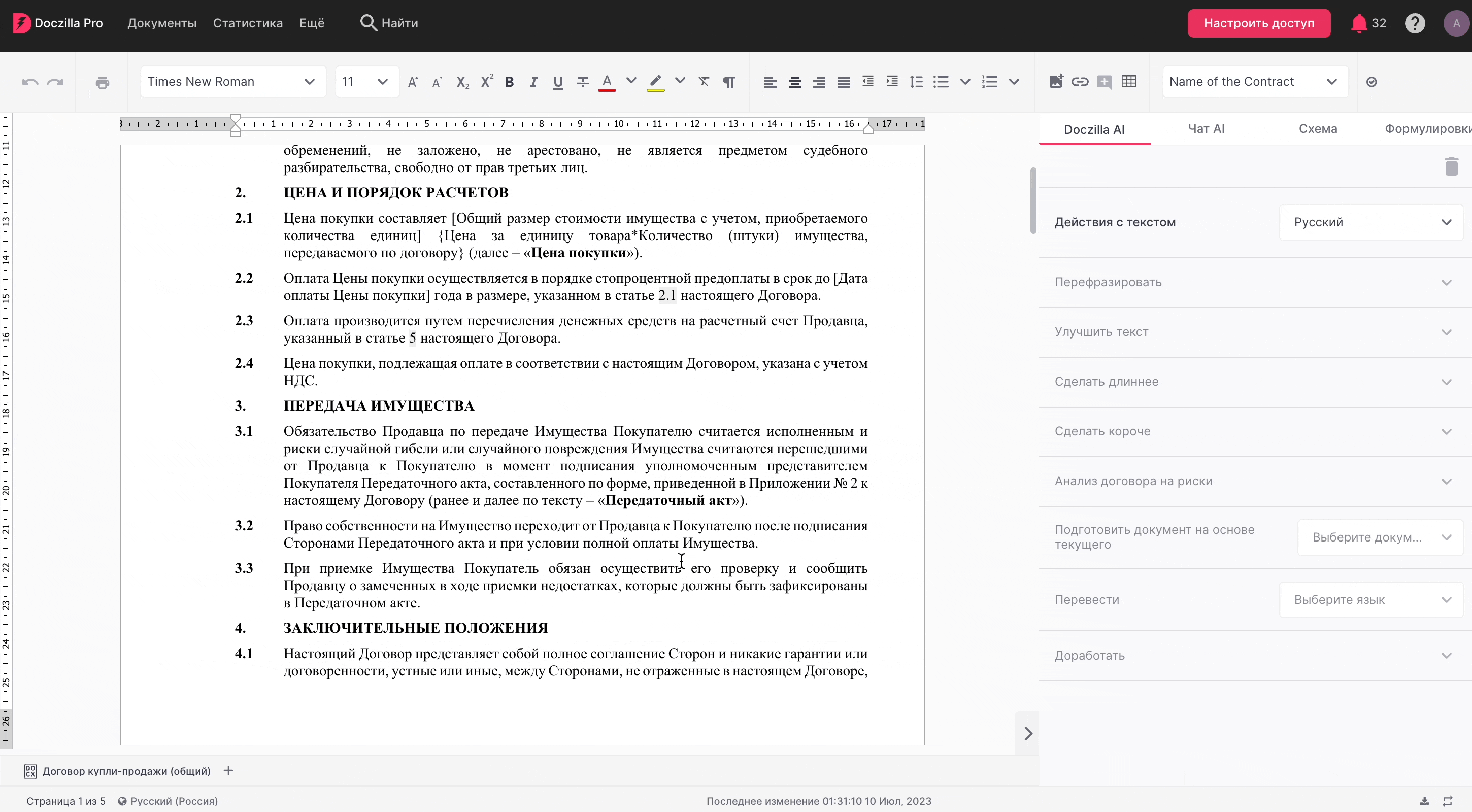Delete using the trash icon in AI panel
1472x812 pixels.
pyautogui.click(x=1451, y=166)
